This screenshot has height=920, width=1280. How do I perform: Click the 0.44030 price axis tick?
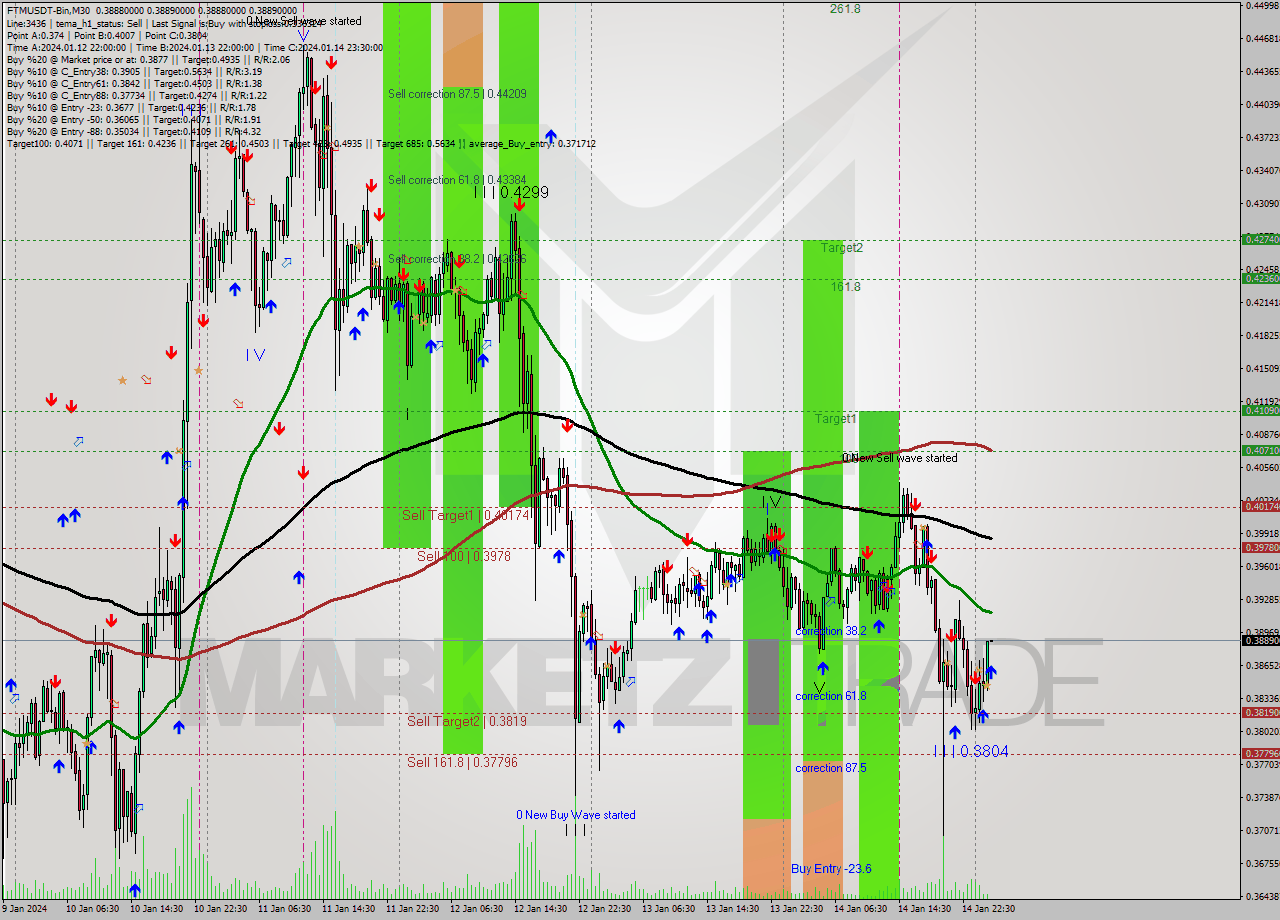(x=1262, y=104)
